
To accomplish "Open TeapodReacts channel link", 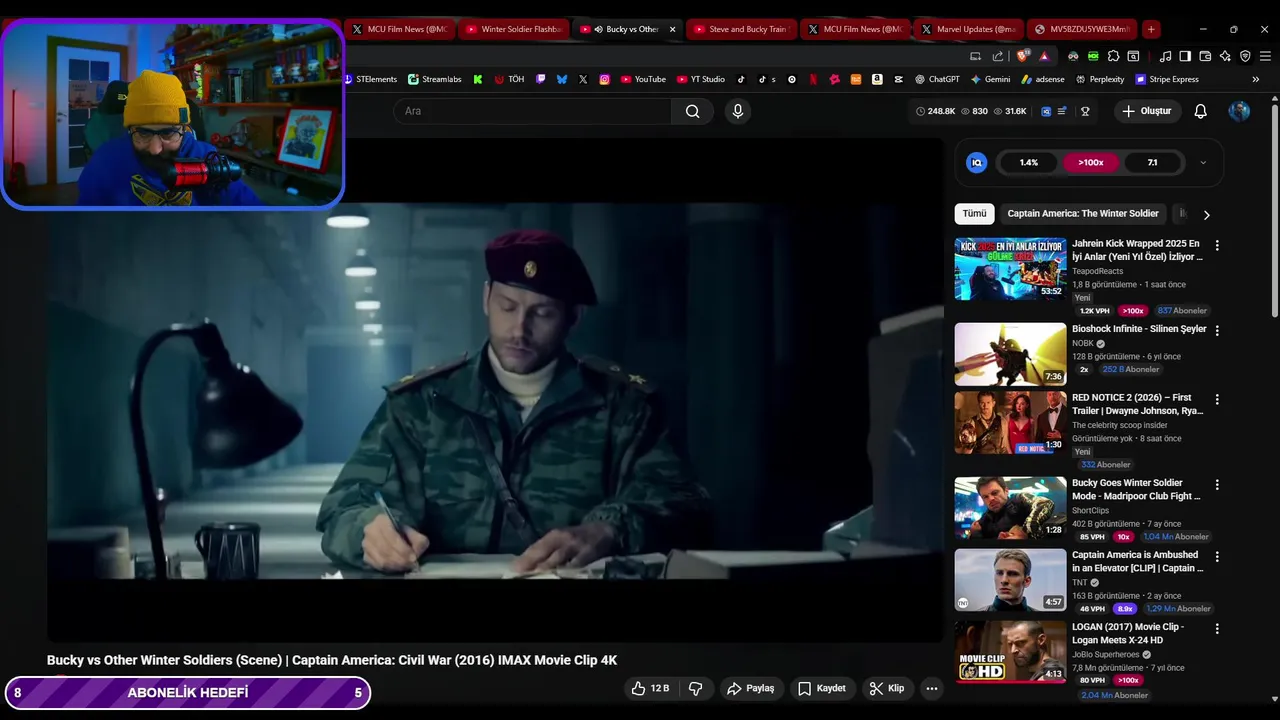I will coord(1097,271).
